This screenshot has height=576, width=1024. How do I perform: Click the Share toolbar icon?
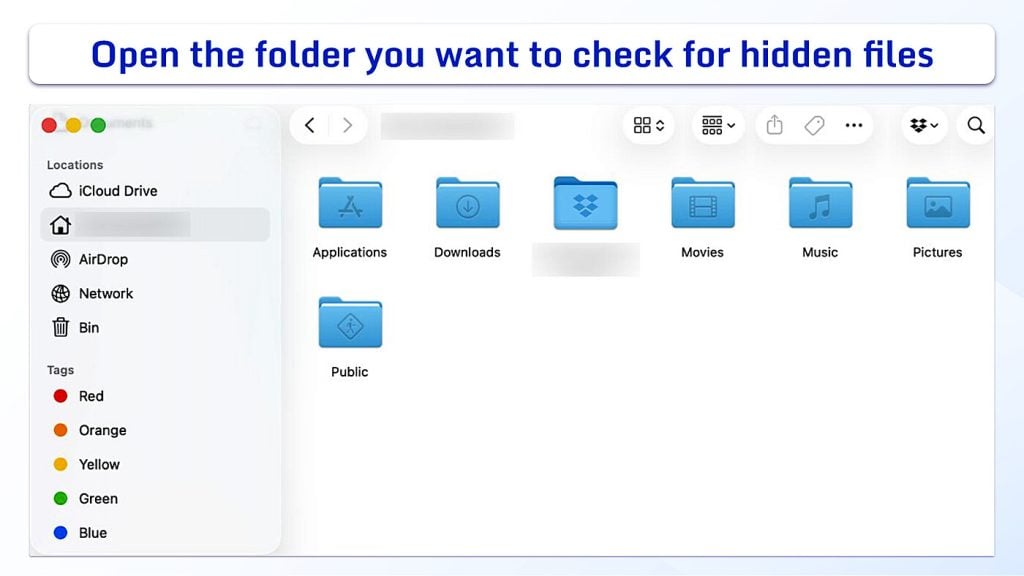coord(775,125)
